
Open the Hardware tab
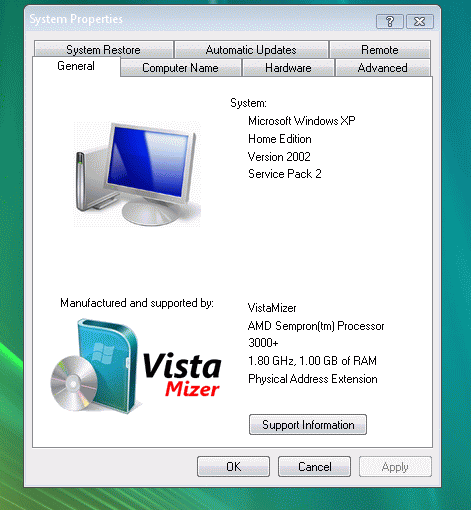click(x=288, y=68)
